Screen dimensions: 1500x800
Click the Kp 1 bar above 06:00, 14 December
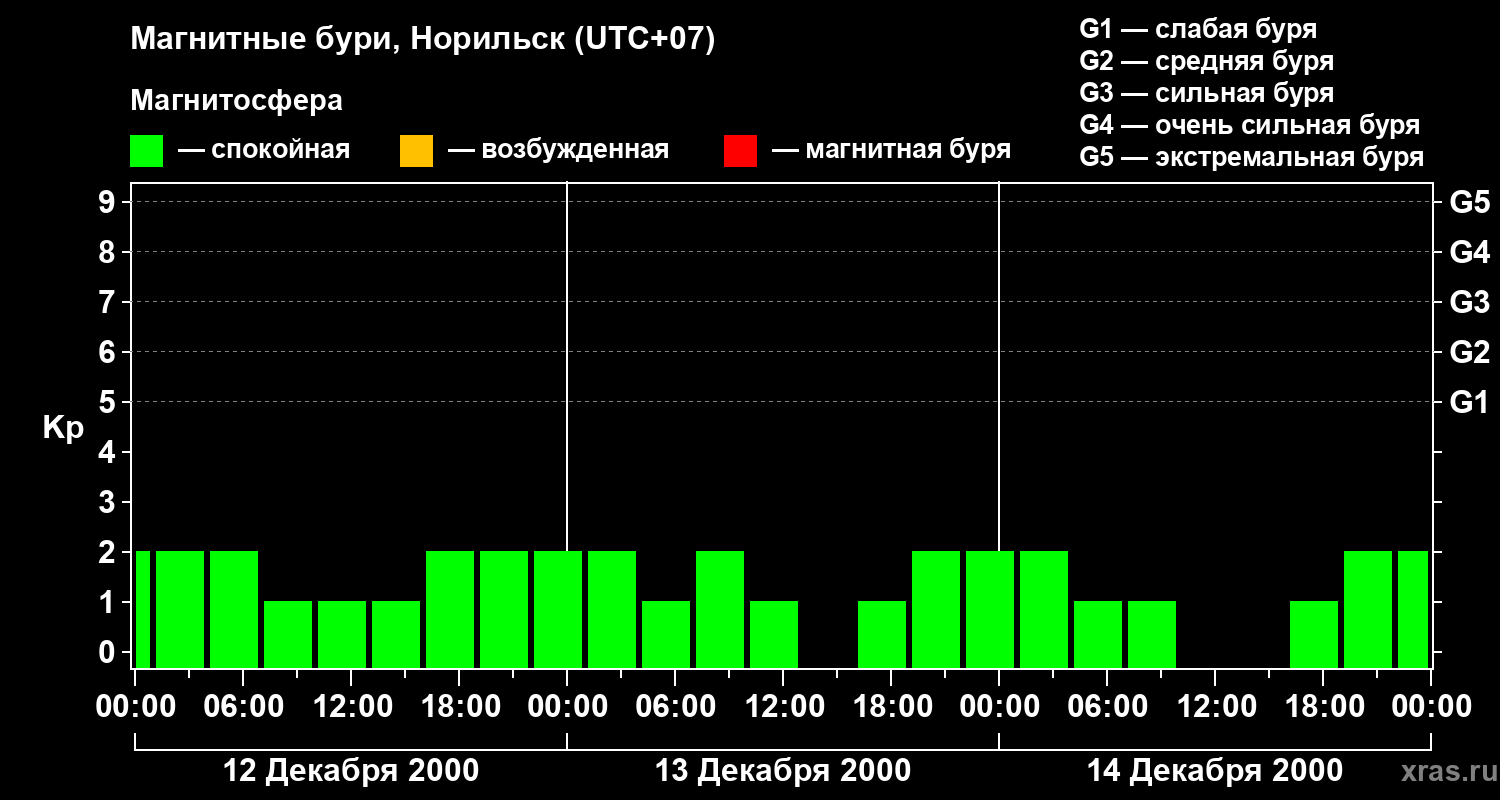pyautogui.click(x=1098, y=634)
